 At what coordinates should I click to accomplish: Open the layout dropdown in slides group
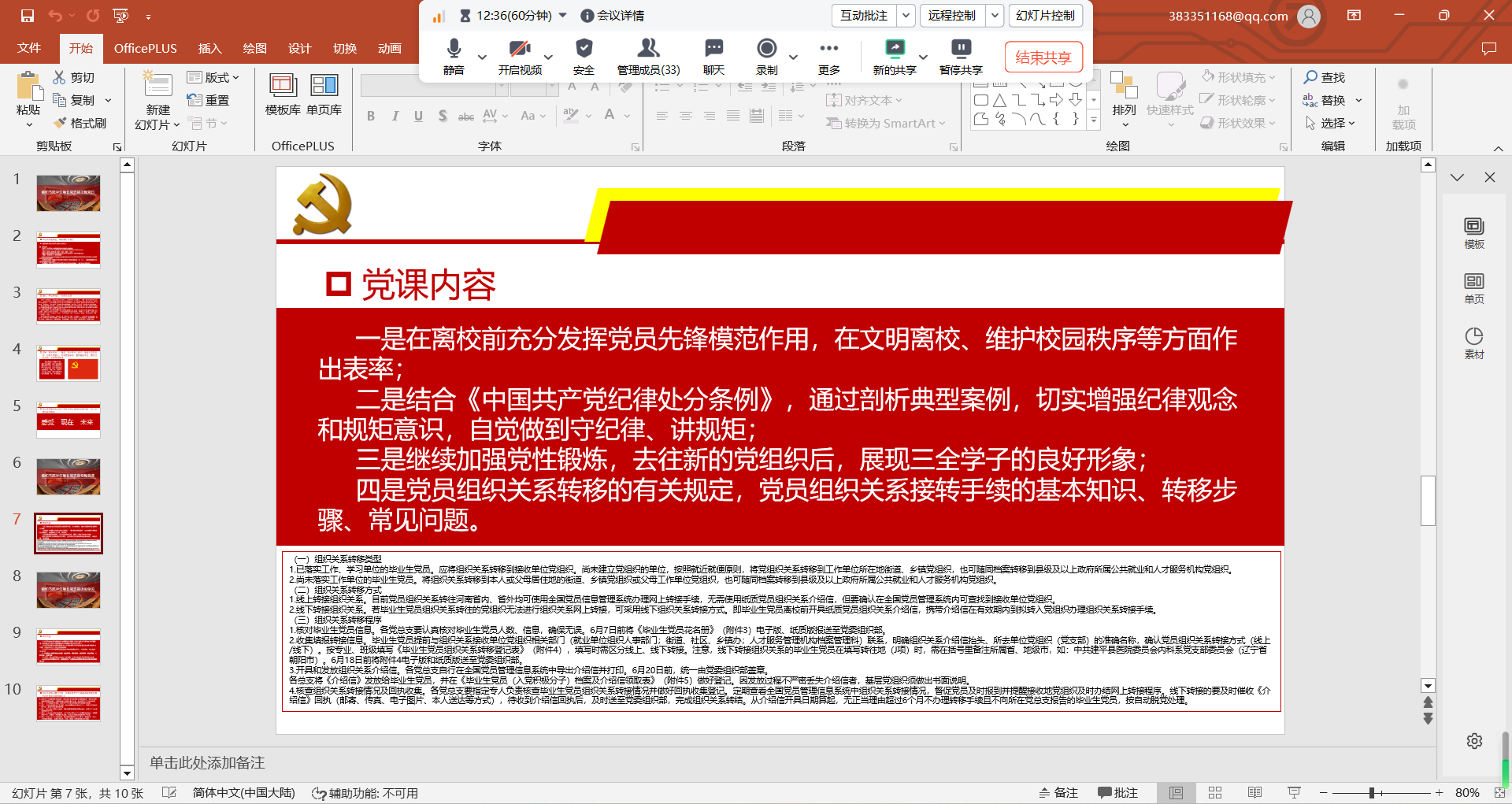[x=213, y=77]
